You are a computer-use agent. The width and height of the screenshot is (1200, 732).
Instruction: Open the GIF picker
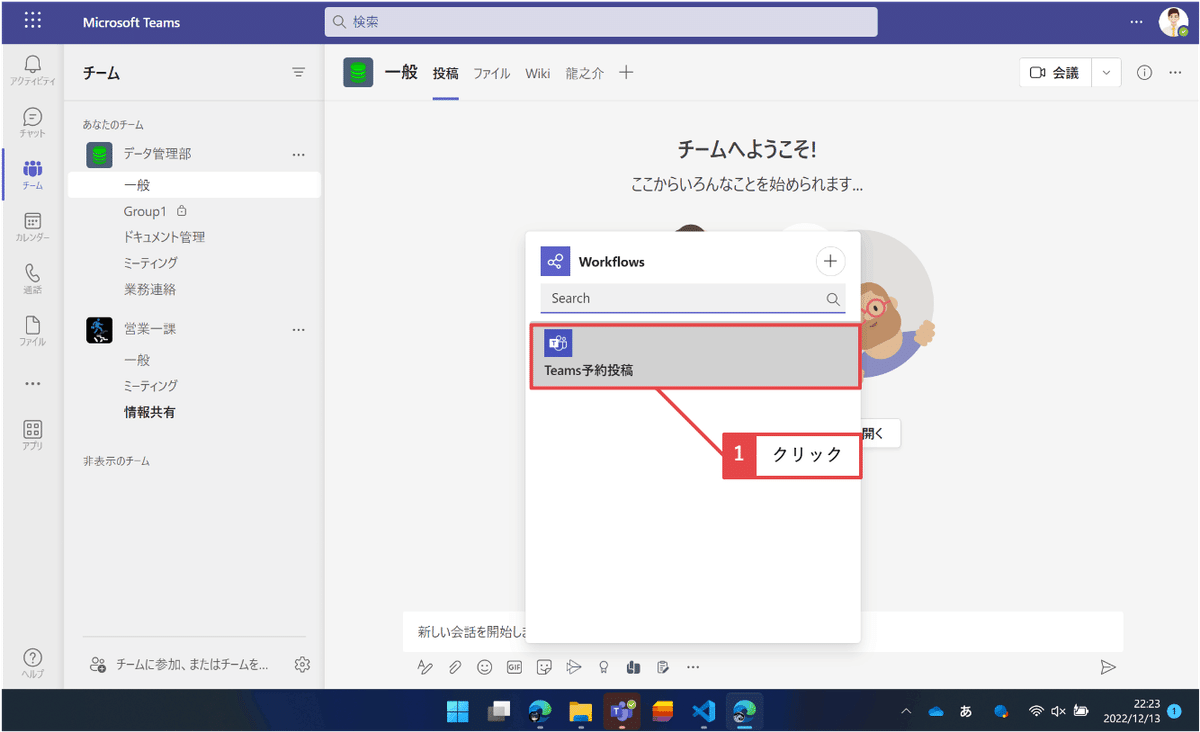coord(515,667)
